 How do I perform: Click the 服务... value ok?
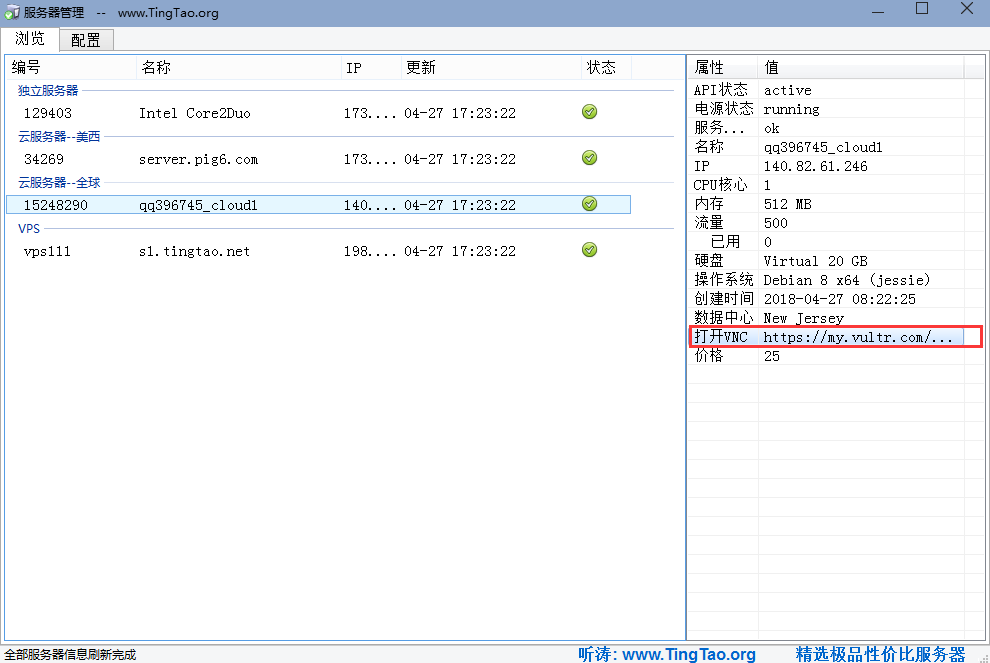[771, 128]
